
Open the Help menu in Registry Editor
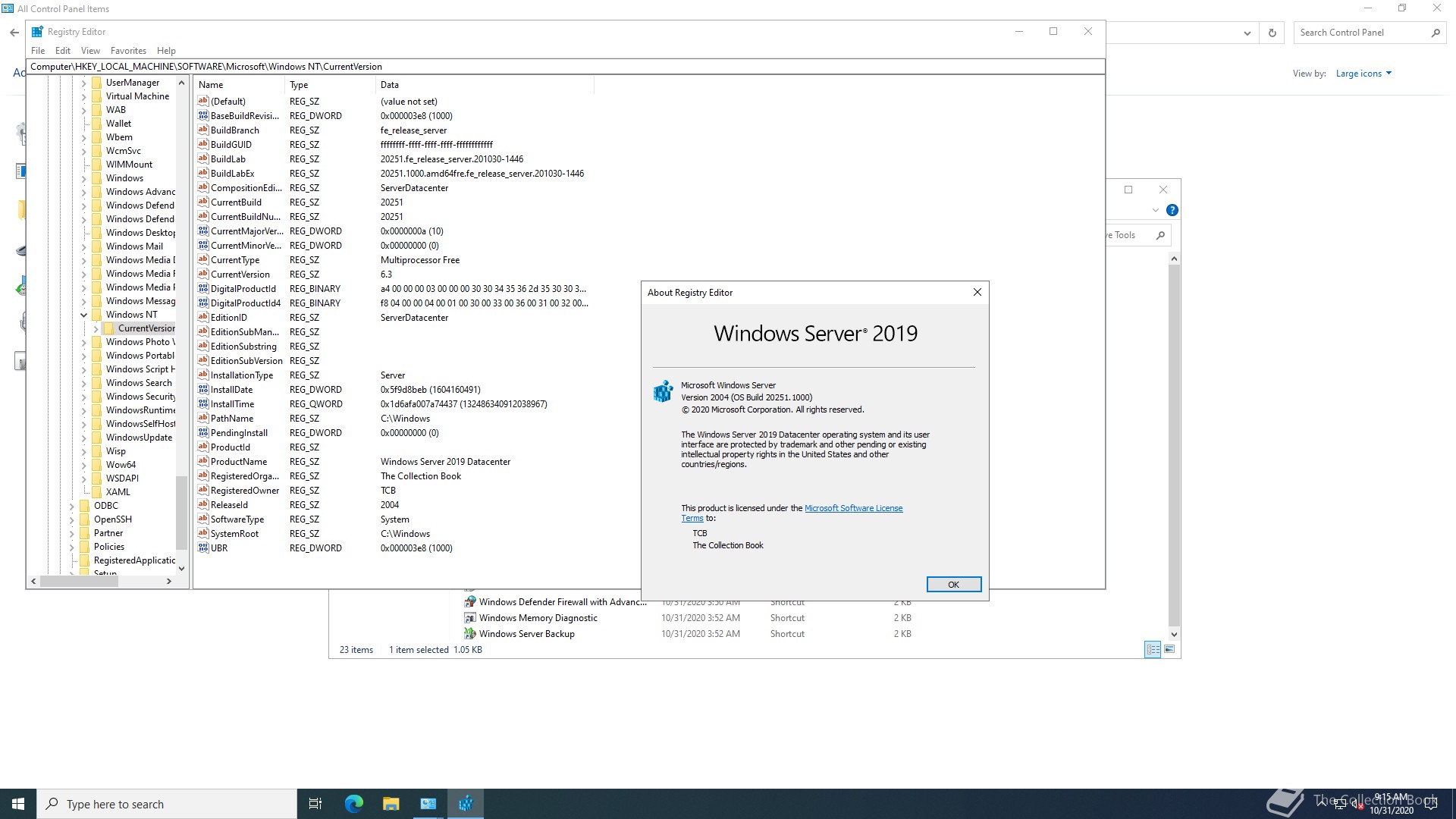[166, 51]
